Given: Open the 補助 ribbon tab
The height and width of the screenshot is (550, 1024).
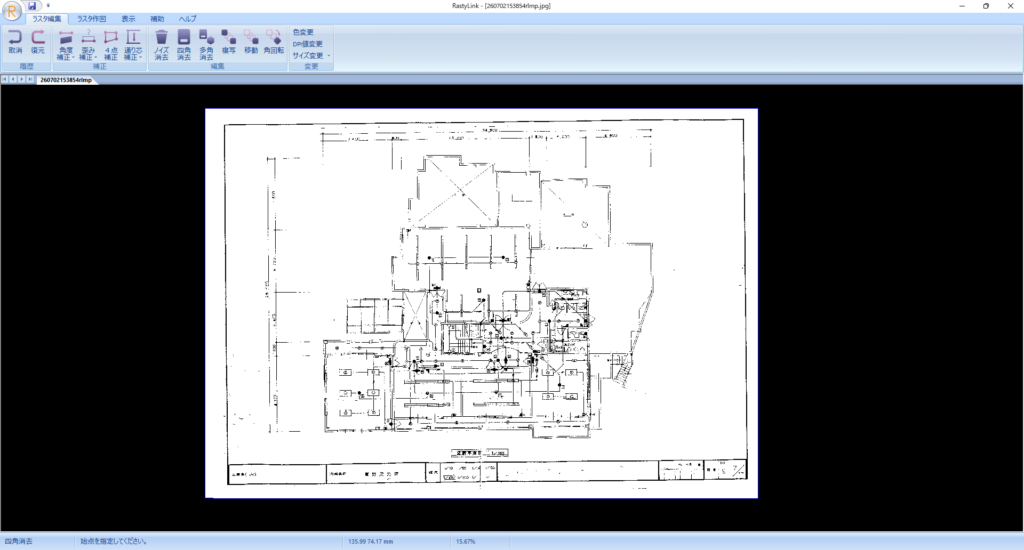Looking at the screenshot, I should [x=157, y=19].
